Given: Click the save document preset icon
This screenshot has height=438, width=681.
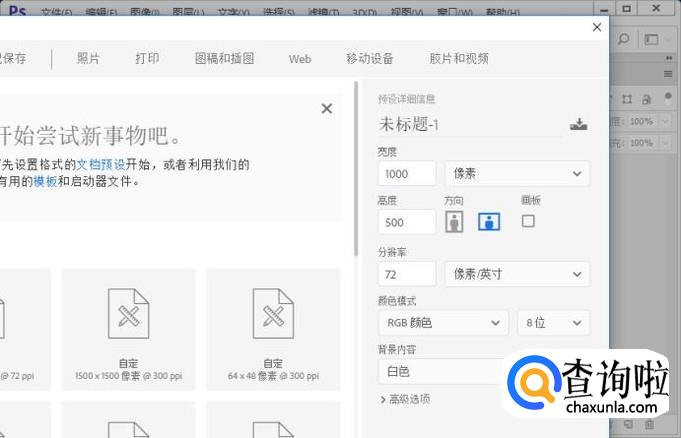Looking at the screenshot, I should click(x=579, y=124).
